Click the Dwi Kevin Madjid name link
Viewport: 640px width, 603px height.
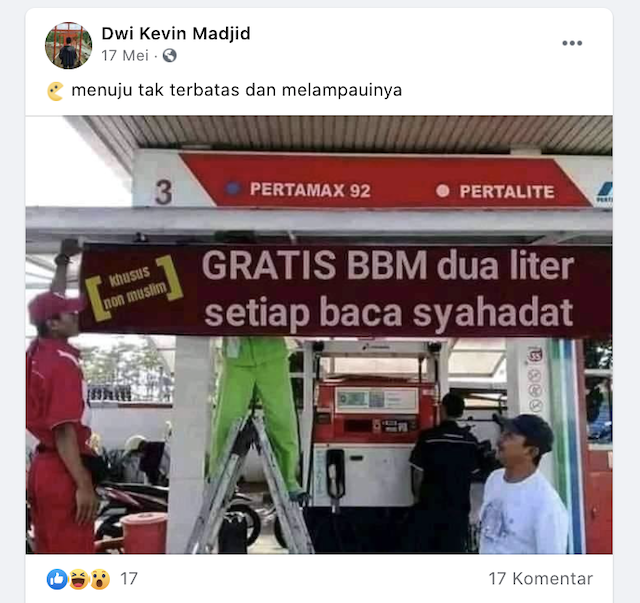click(x=176, y=33)
